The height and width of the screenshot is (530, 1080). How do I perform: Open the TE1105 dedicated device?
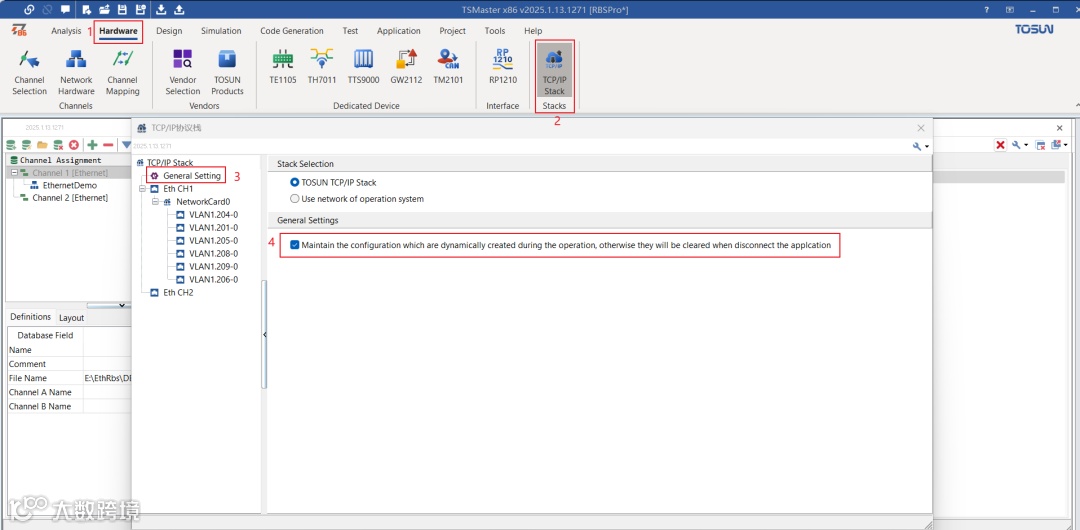point(282,67)
